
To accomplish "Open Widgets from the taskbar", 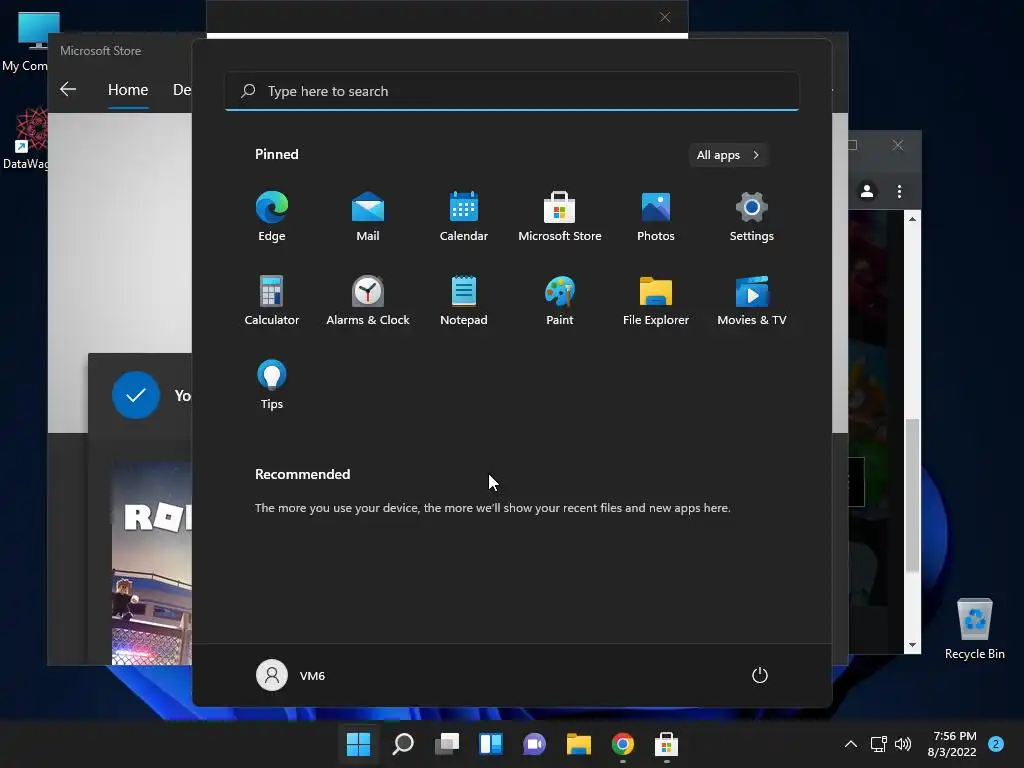I will (x=491, y=744).
